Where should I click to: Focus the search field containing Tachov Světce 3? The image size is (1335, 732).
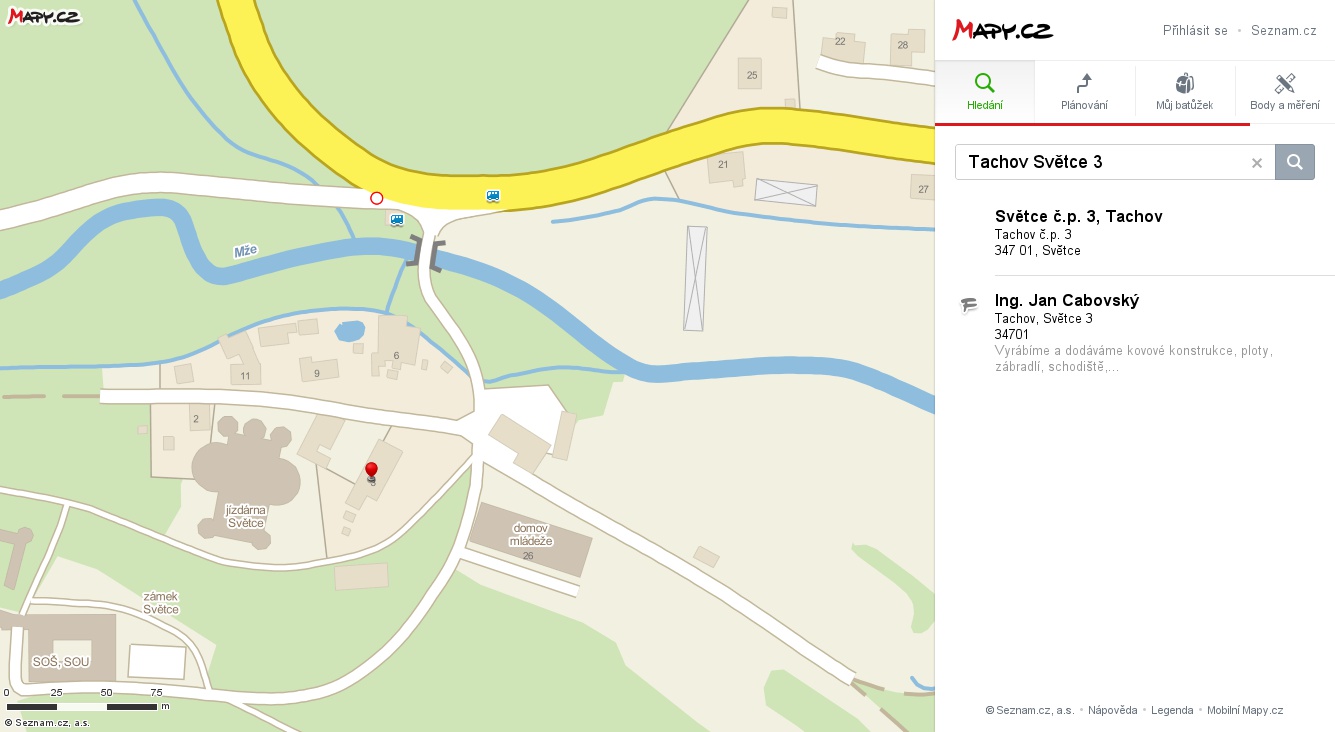1100,162
